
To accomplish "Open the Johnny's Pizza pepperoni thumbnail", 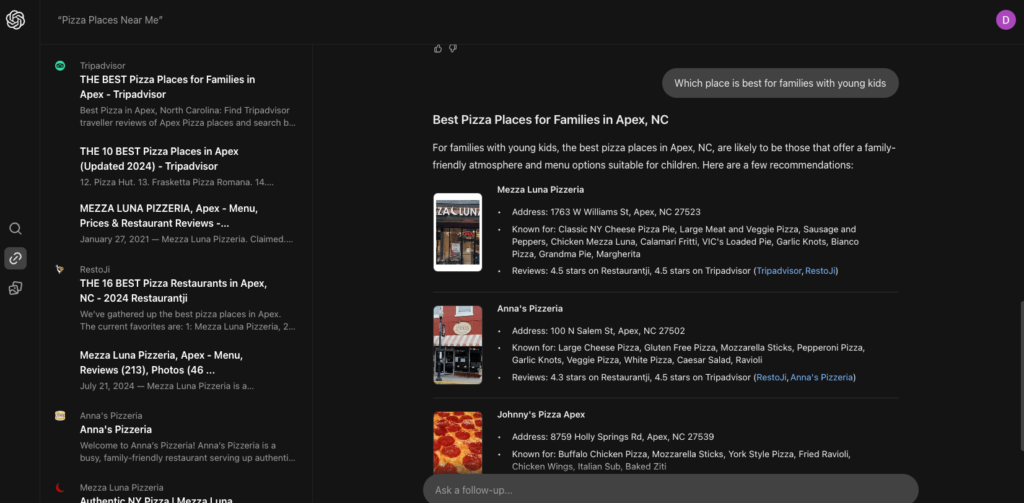I will point(458,443).
